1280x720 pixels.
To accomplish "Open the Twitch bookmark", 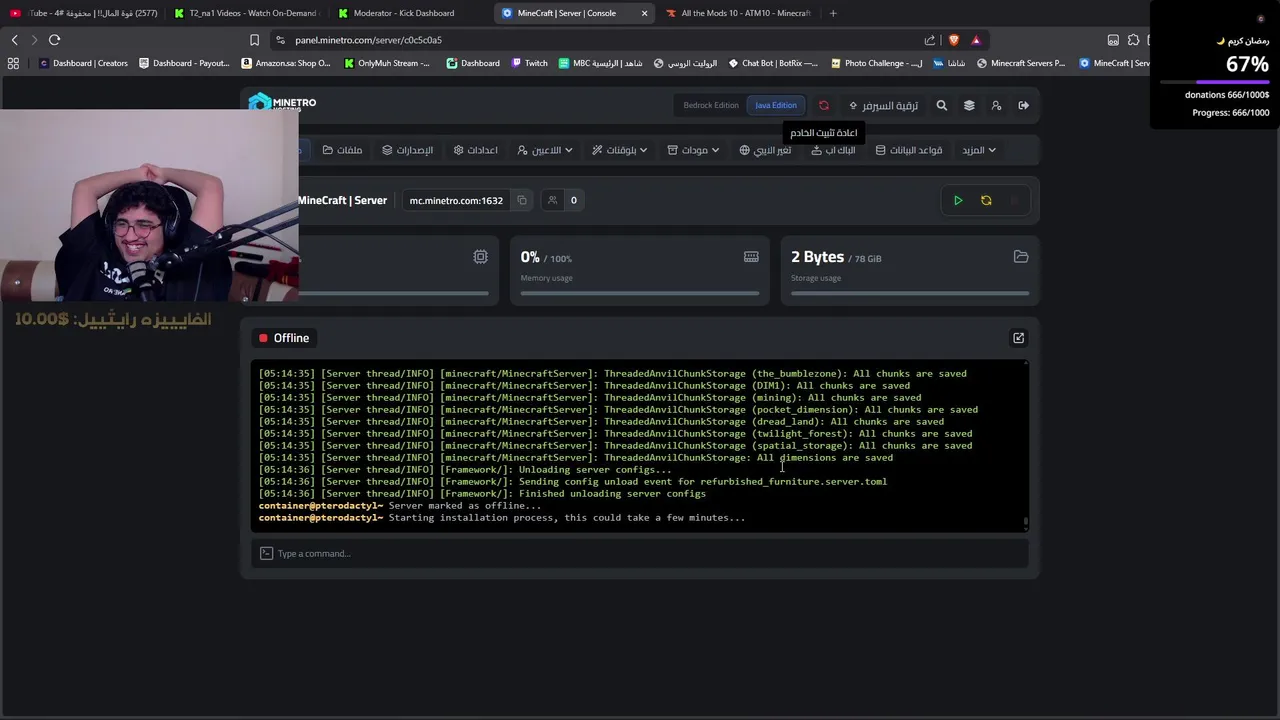I will (530, 63).
